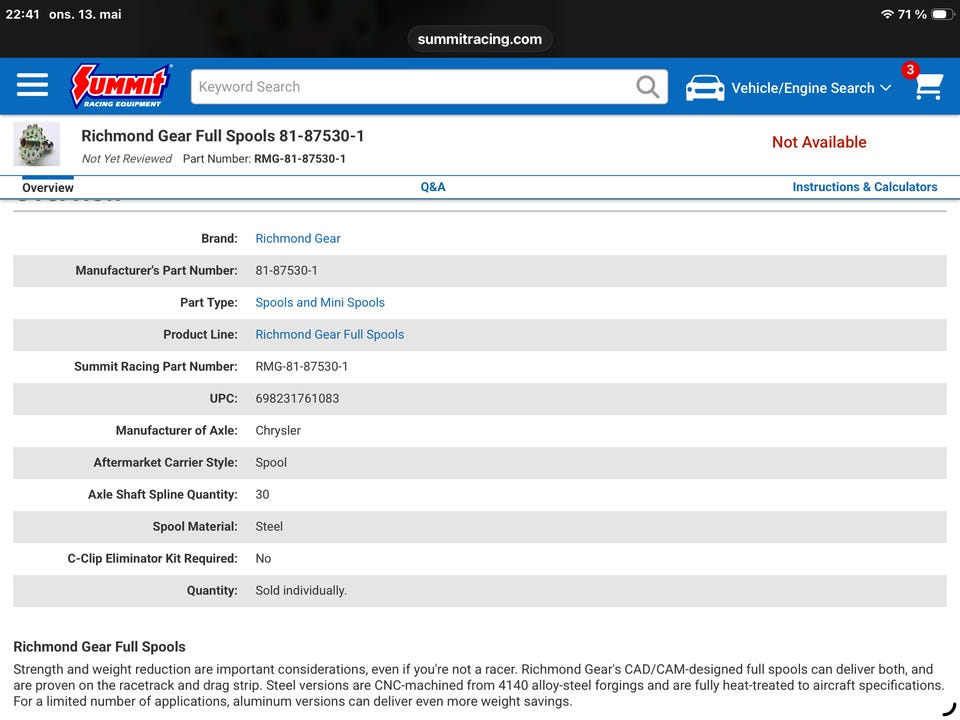Screen dimensions: 960x720
Task: Click the Chrysler axle manufacturer value
Action: (x=278, y=430)
